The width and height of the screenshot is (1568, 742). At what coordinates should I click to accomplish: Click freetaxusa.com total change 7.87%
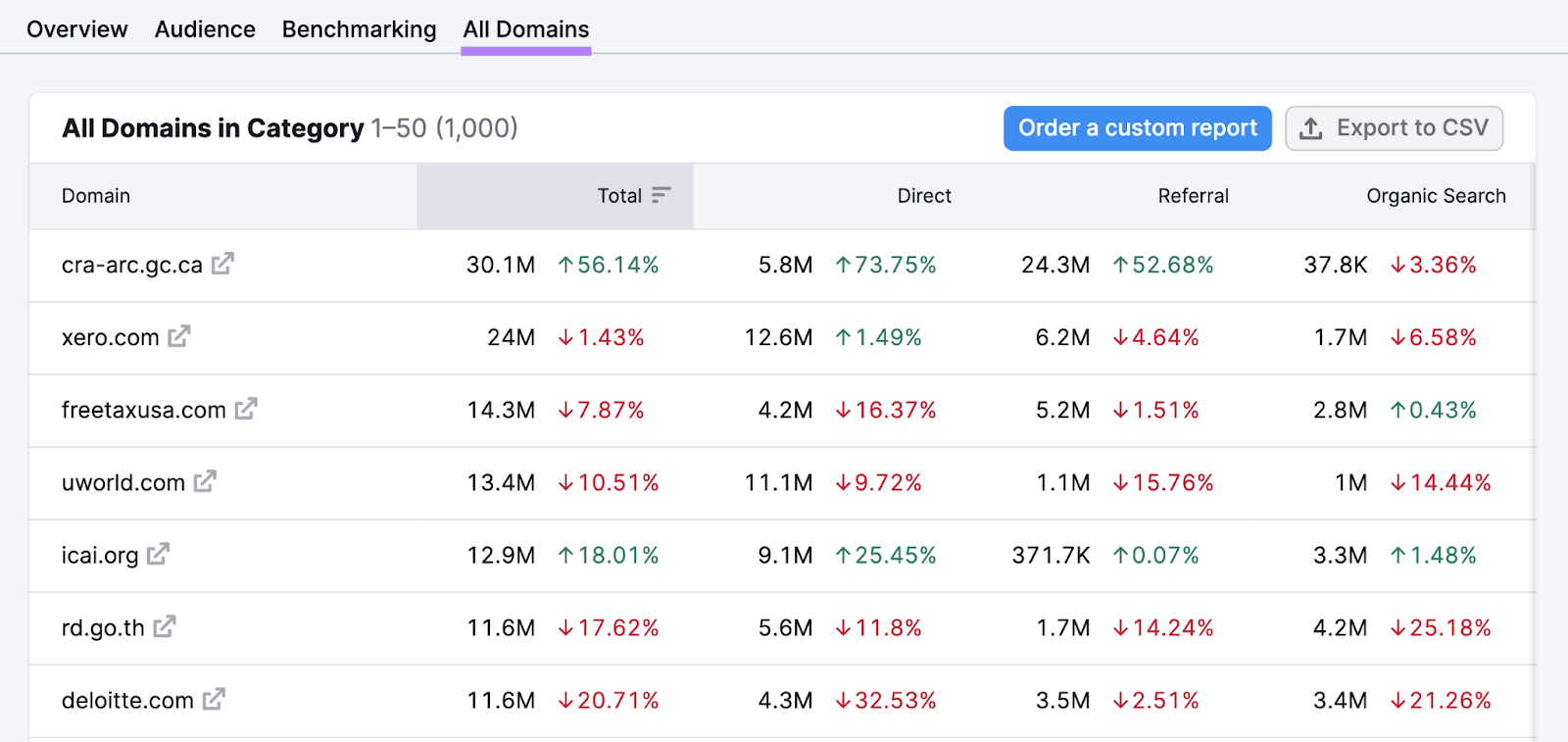pos(601,410)
